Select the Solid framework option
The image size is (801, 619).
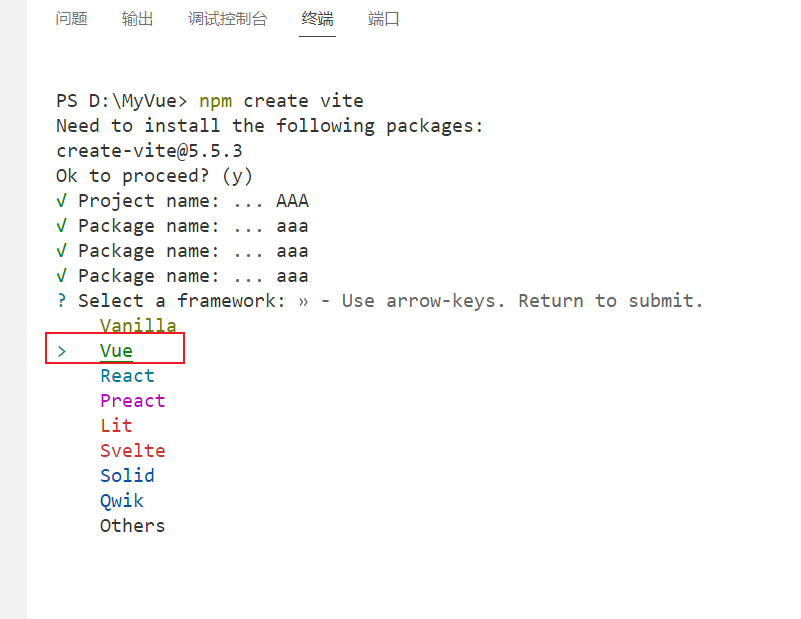127,475
